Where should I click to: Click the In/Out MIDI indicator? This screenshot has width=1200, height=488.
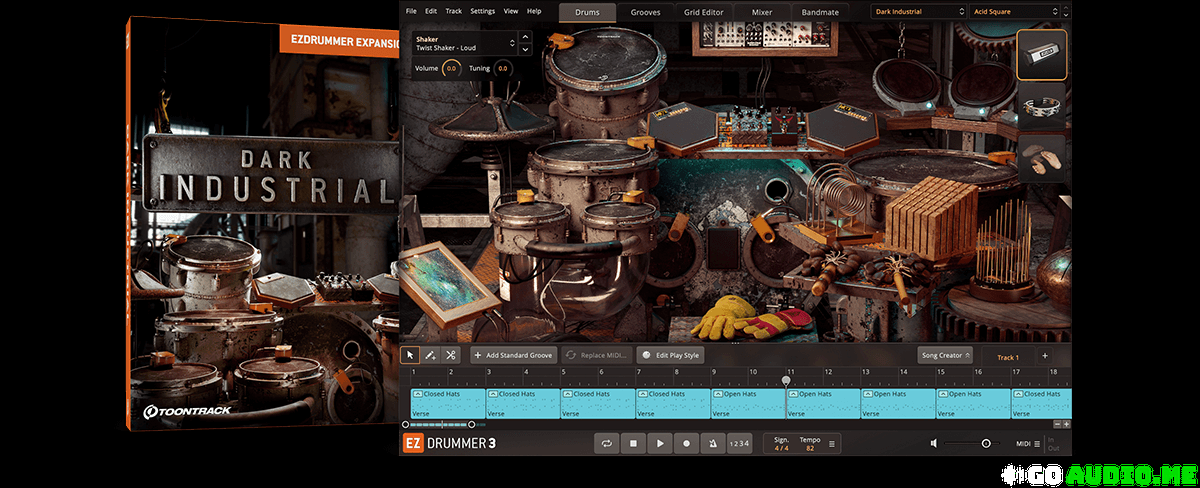pos(1052,443)
